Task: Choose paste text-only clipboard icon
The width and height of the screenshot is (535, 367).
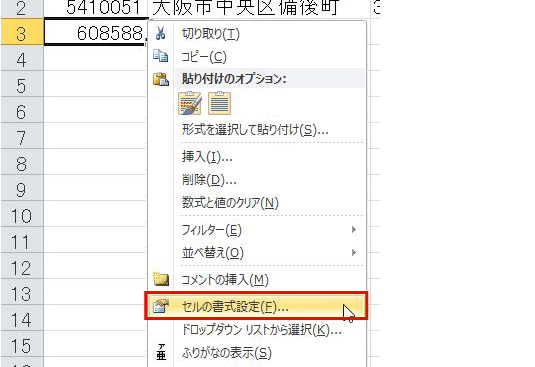Action: click(x=219, y=103)
